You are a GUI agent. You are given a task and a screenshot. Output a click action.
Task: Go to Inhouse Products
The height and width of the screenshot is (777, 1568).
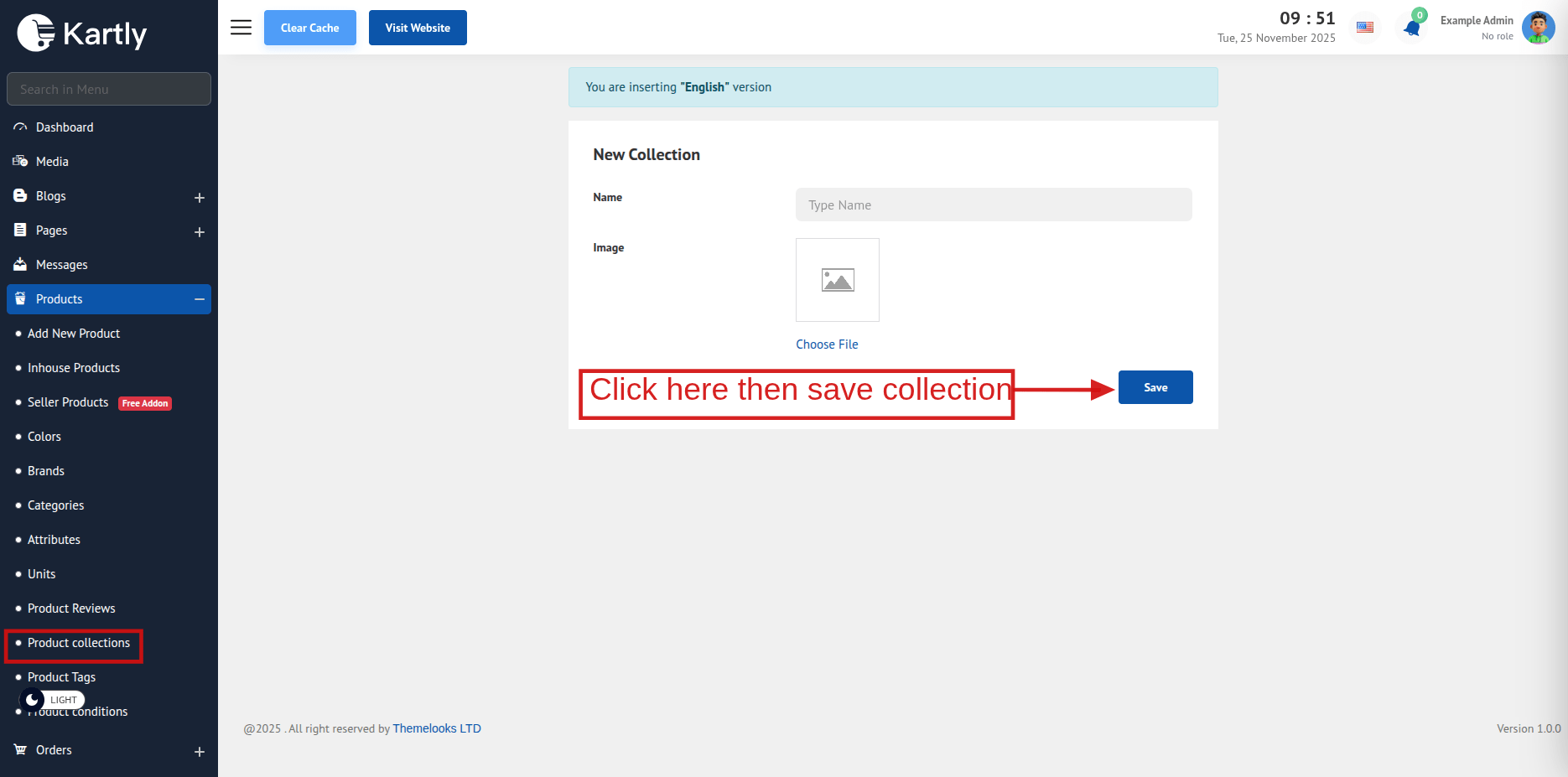pos(74,368)
